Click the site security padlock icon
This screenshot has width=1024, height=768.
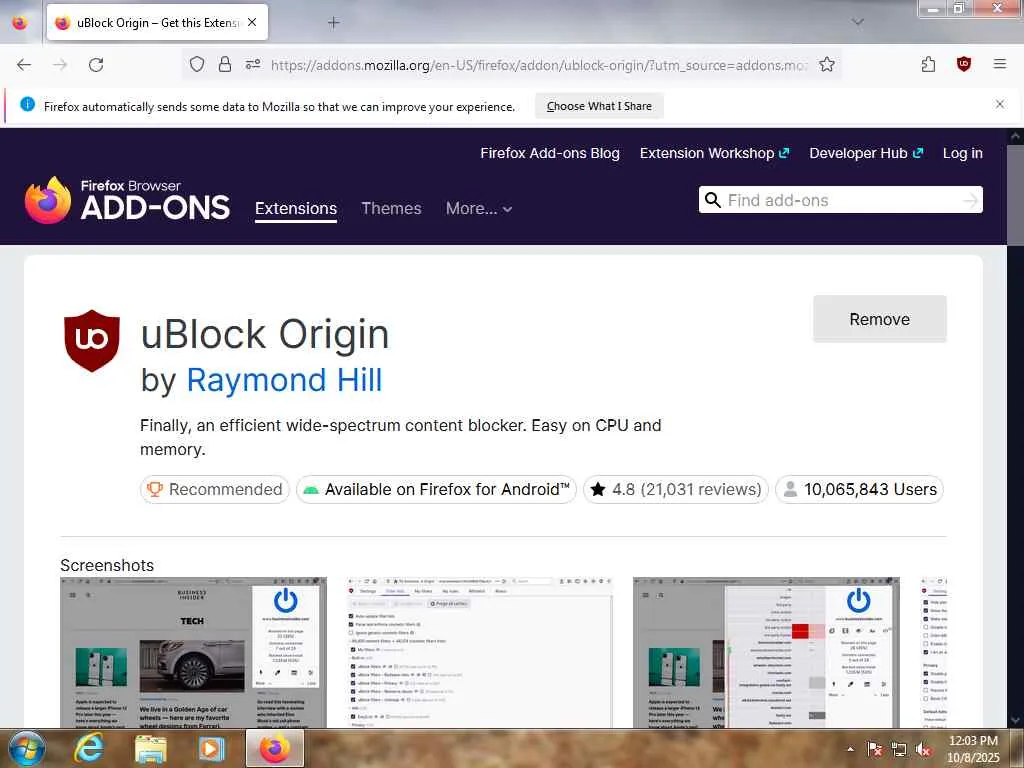click(x=225, y=64)
